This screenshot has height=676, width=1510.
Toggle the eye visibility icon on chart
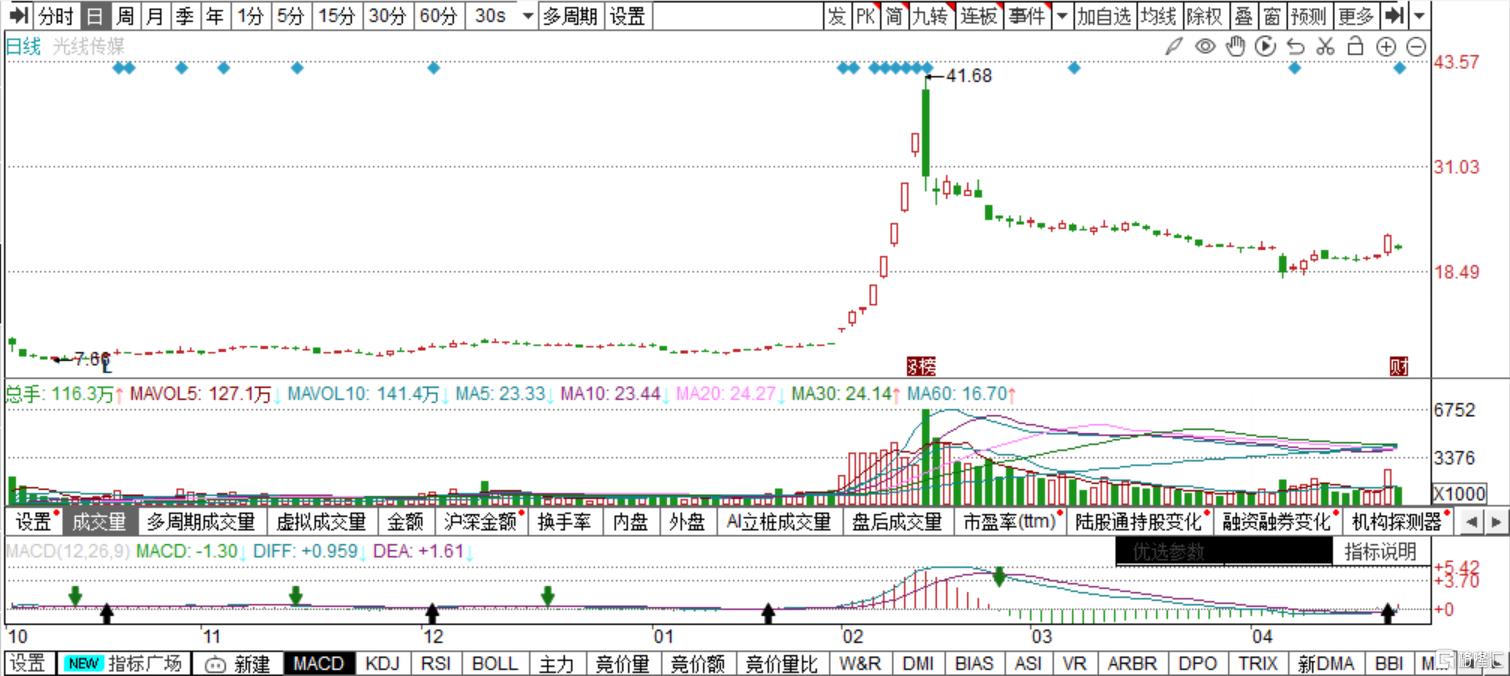[1205, 46]
